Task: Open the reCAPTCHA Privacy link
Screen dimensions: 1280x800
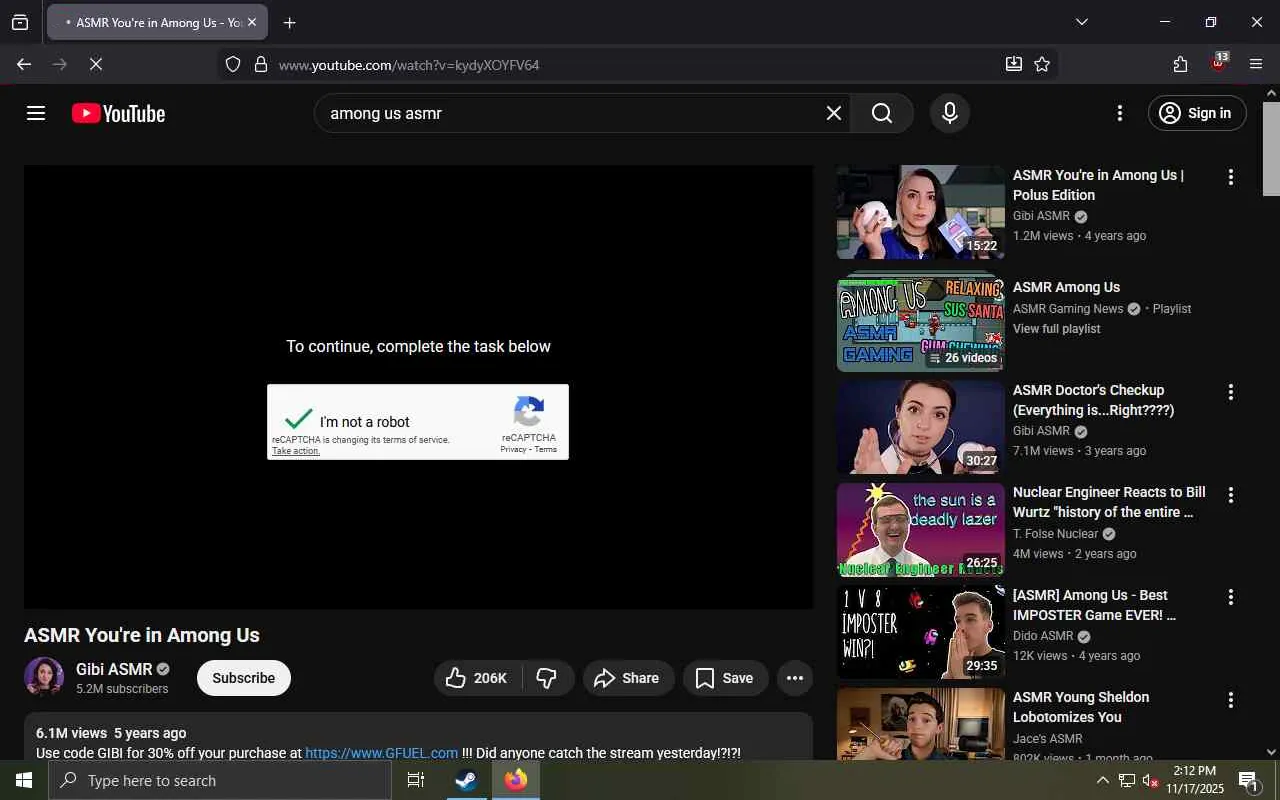Action: pos(513,449)
